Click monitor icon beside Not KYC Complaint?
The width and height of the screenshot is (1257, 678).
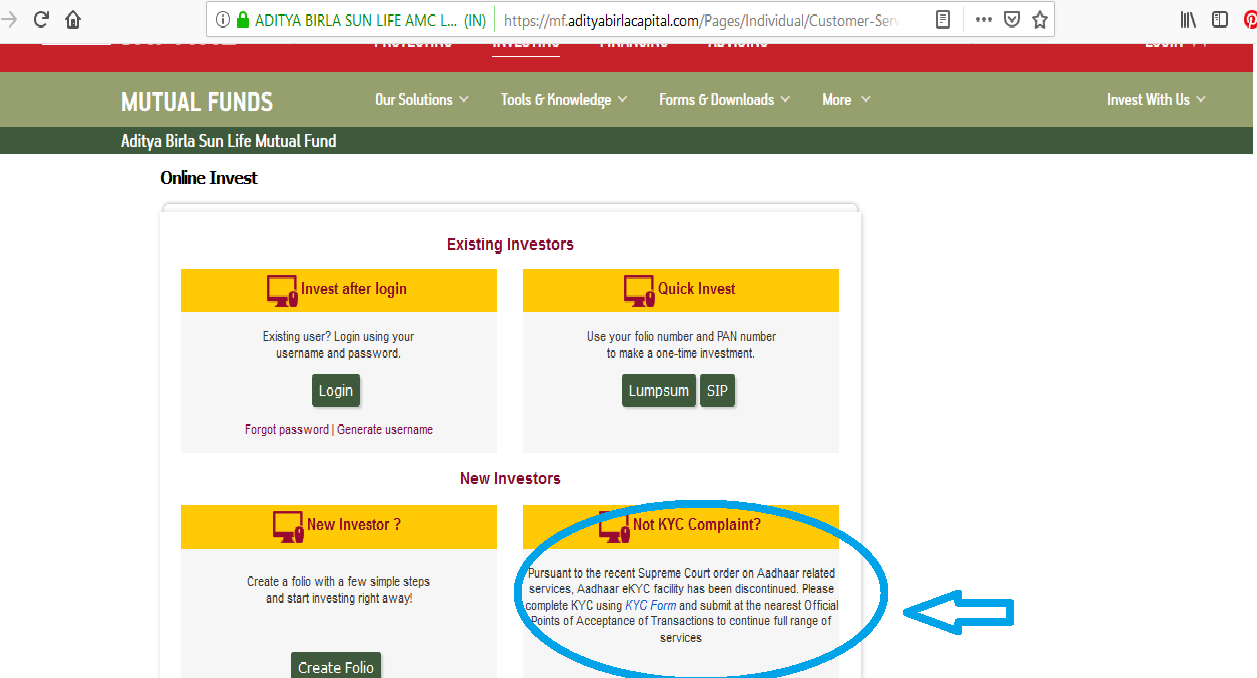(x=615, y=526)
